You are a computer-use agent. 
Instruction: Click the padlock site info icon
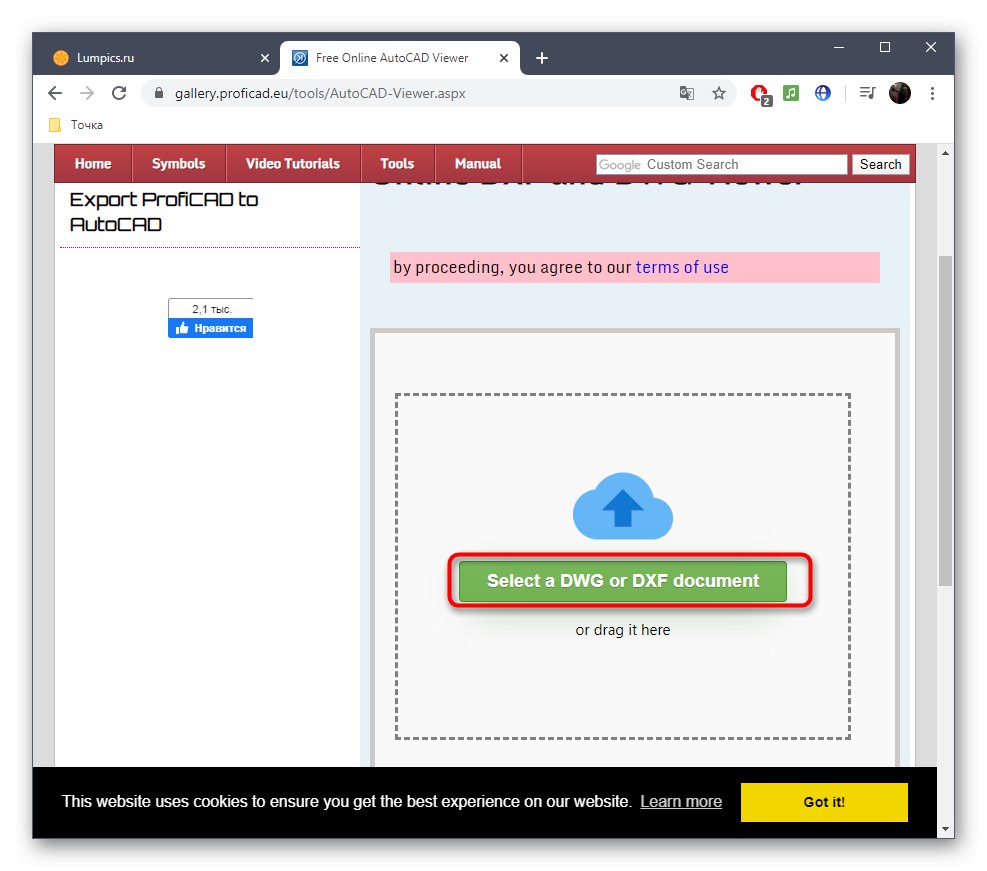(159, 93)
